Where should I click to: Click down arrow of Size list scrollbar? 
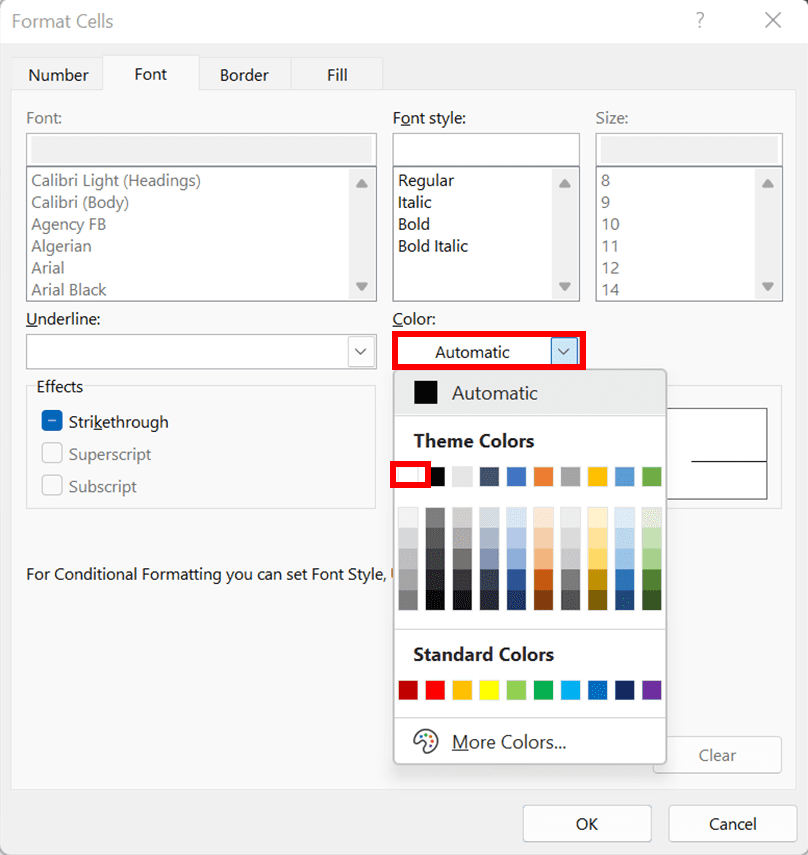pos(768,286)
